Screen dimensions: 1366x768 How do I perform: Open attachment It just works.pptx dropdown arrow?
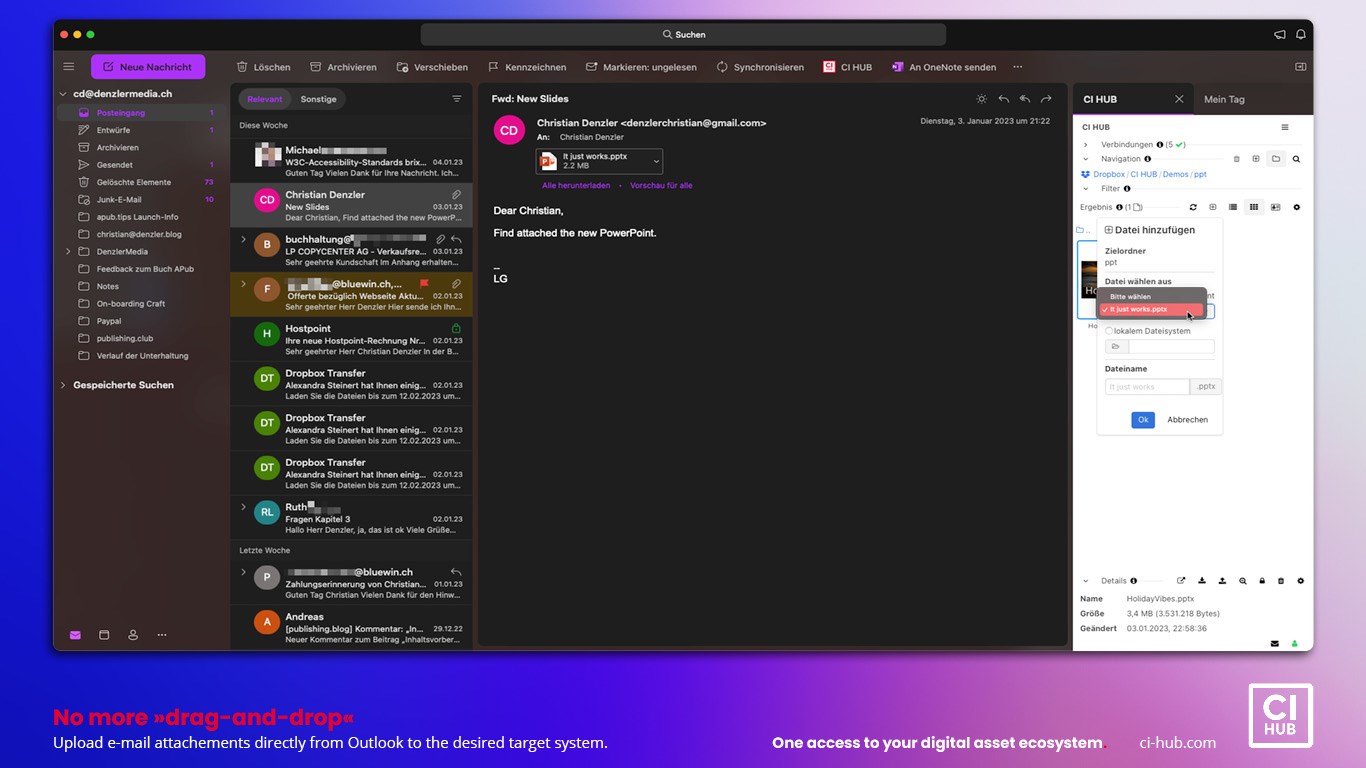[657, 161]
